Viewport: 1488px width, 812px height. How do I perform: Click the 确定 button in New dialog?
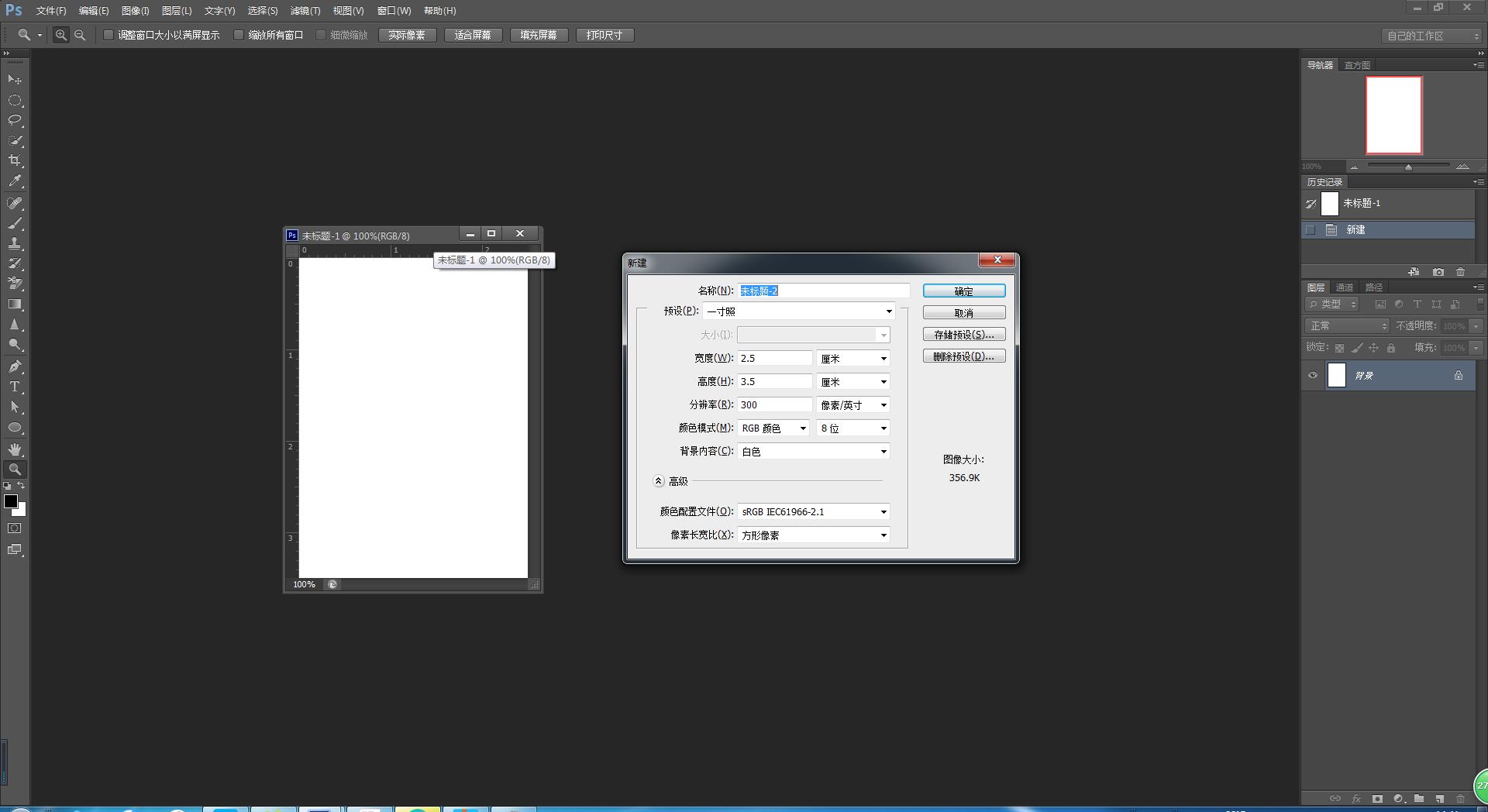tap(963, 291)
